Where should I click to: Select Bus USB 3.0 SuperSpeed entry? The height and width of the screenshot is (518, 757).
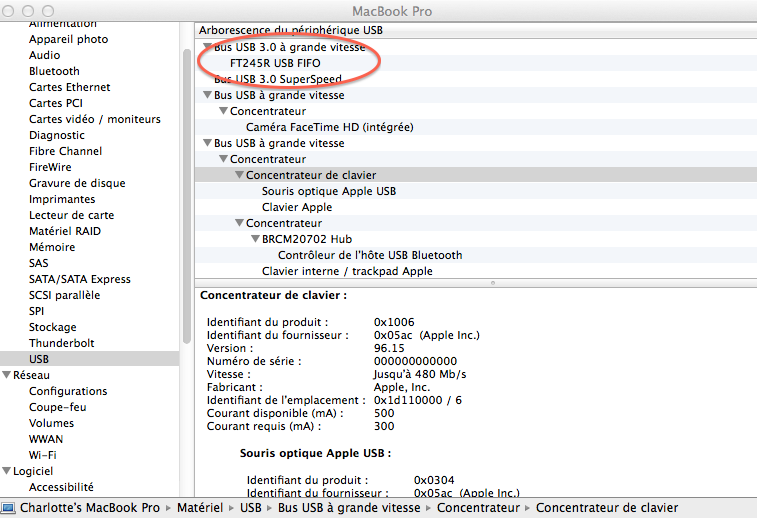[291, 79]
